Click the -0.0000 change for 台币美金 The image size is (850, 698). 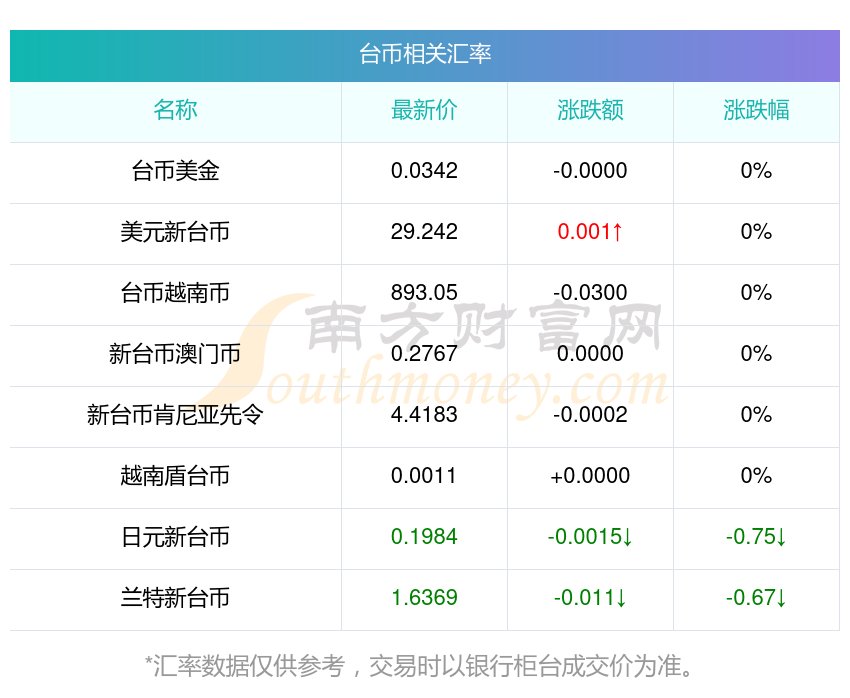point(590,171)
